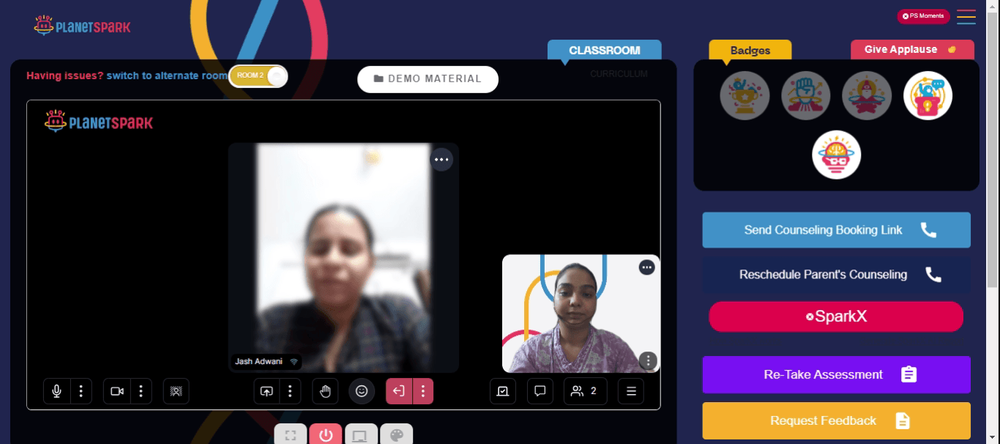
Task: Click the laptop screen icon below the video
Action: 361,434
